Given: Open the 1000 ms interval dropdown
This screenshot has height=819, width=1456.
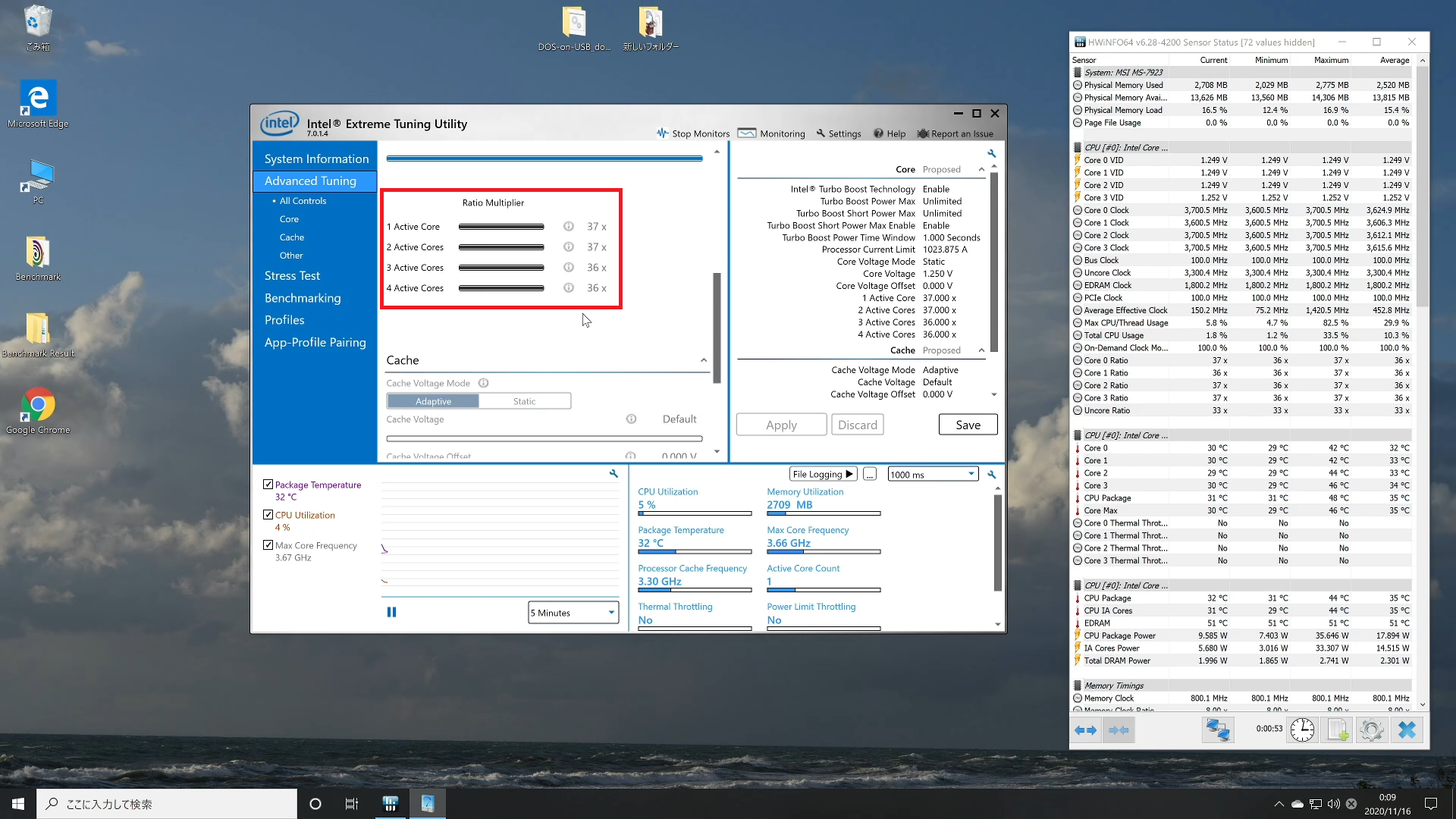Looking at the screenshot, I should 933,475.
